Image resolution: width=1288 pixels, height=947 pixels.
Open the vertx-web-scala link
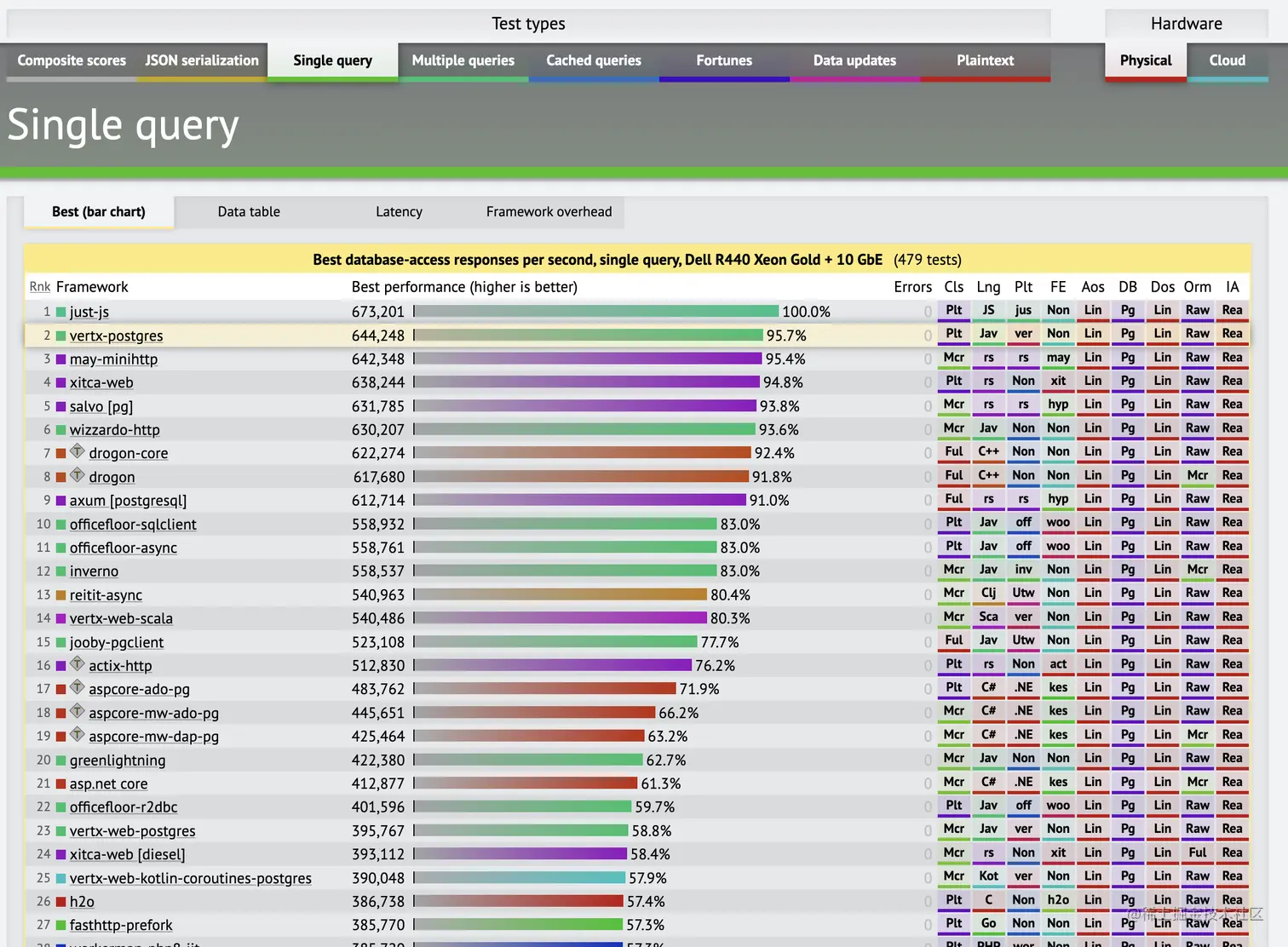click(121, 618)
